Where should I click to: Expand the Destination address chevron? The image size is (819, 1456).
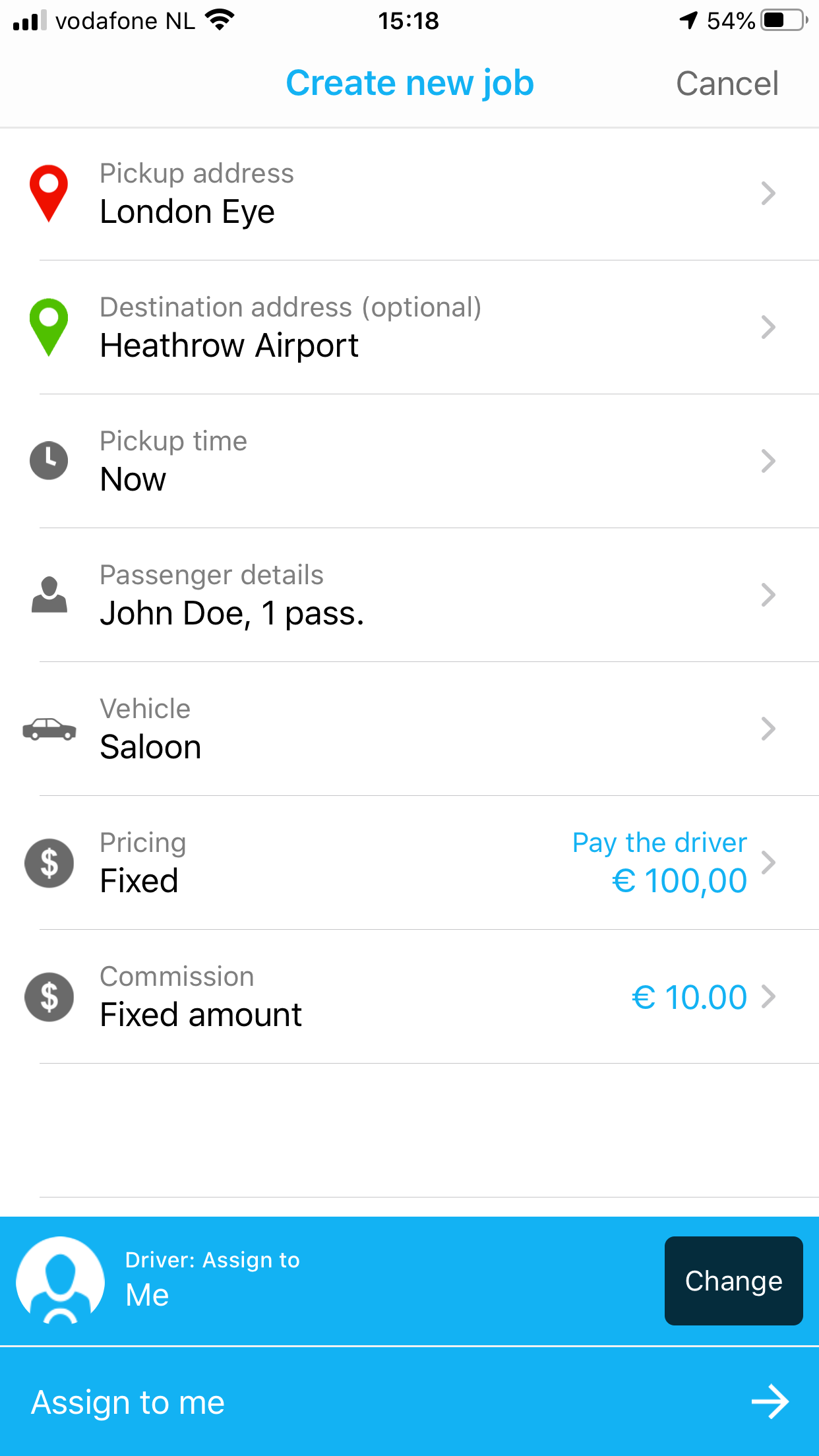point(768,327)
